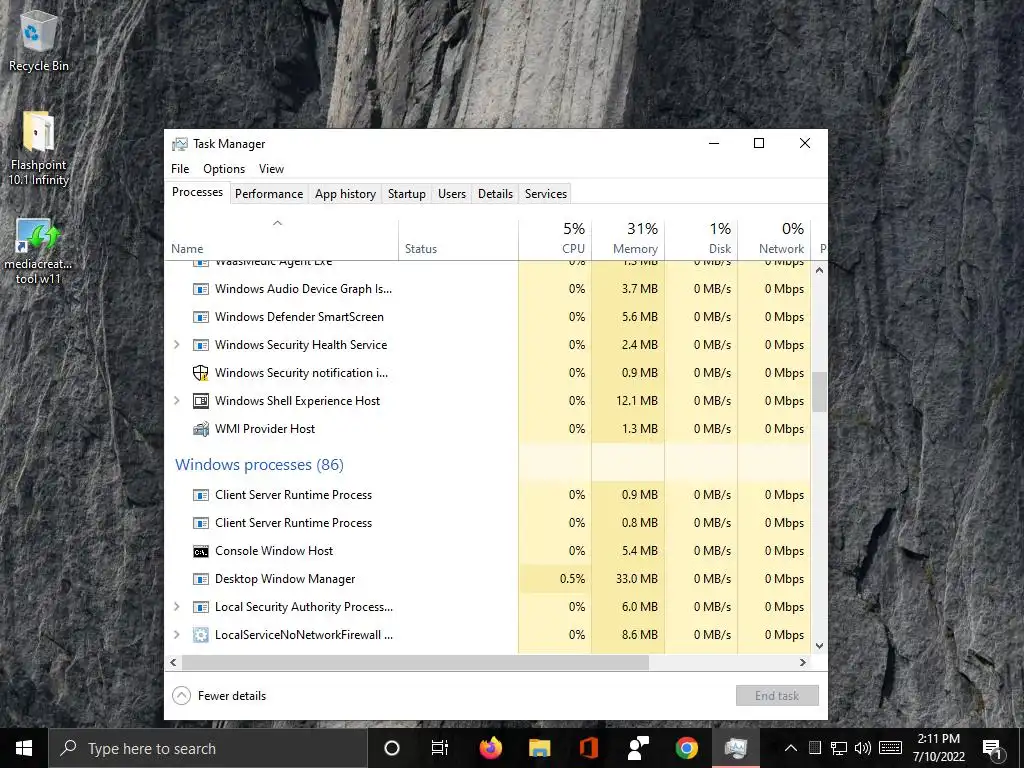Image resolution: width=1024 pixels, height=768 pixels.
Task: Open the Action Center notifications
Action: (993, 748)
